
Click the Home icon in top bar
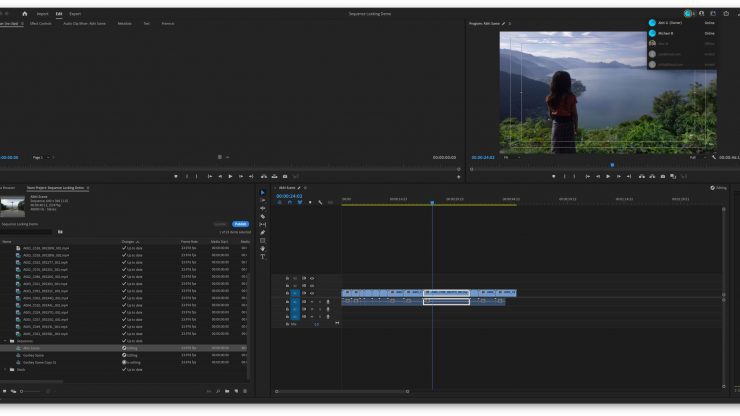[x=25, y=13]
